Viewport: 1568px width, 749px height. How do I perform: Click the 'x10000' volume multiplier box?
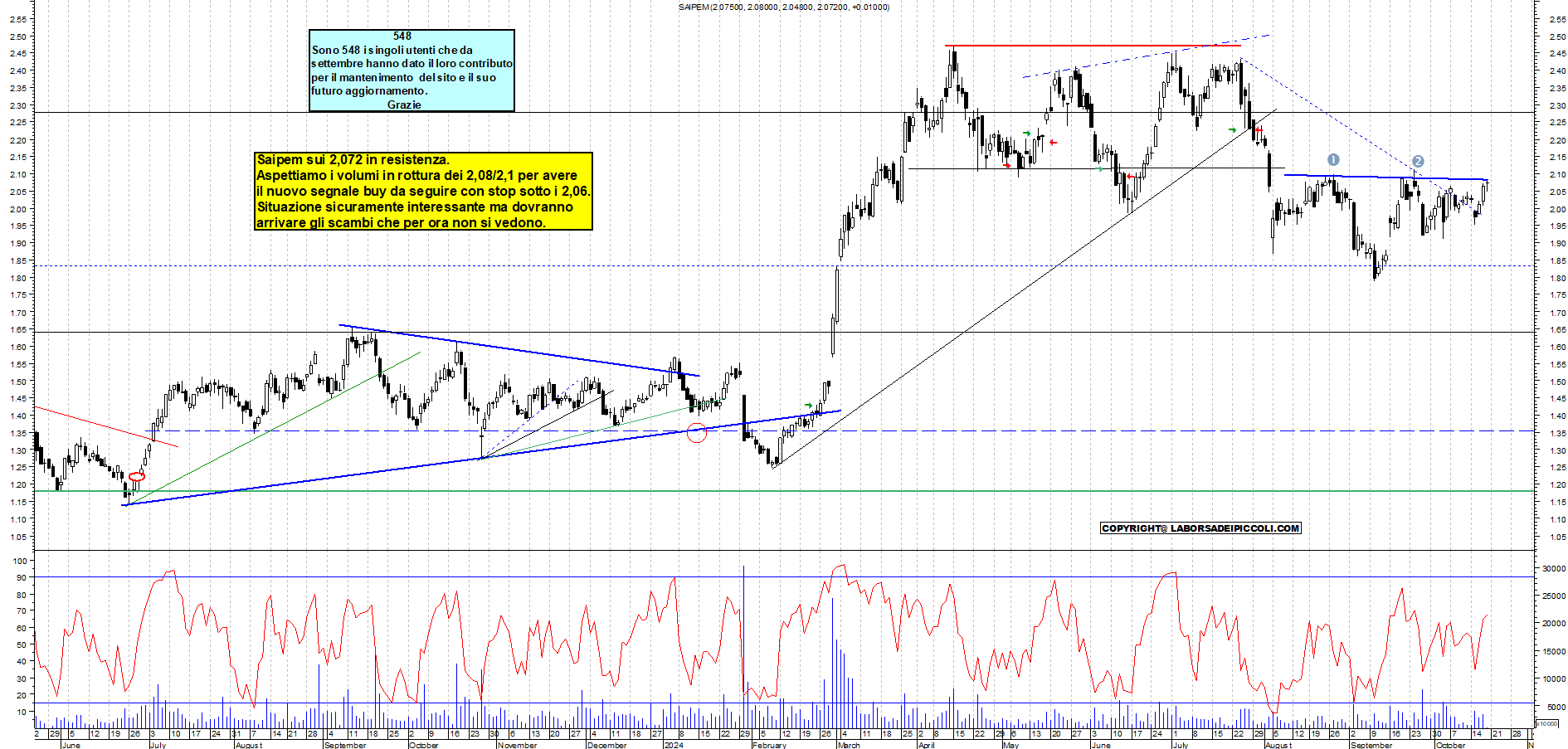[x=1547, y=723]
